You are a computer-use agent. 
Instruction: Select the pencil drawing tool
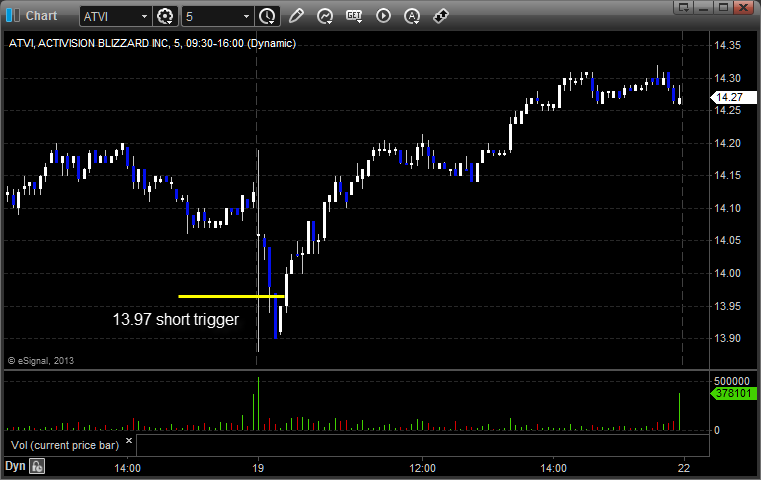click(296, 16)
